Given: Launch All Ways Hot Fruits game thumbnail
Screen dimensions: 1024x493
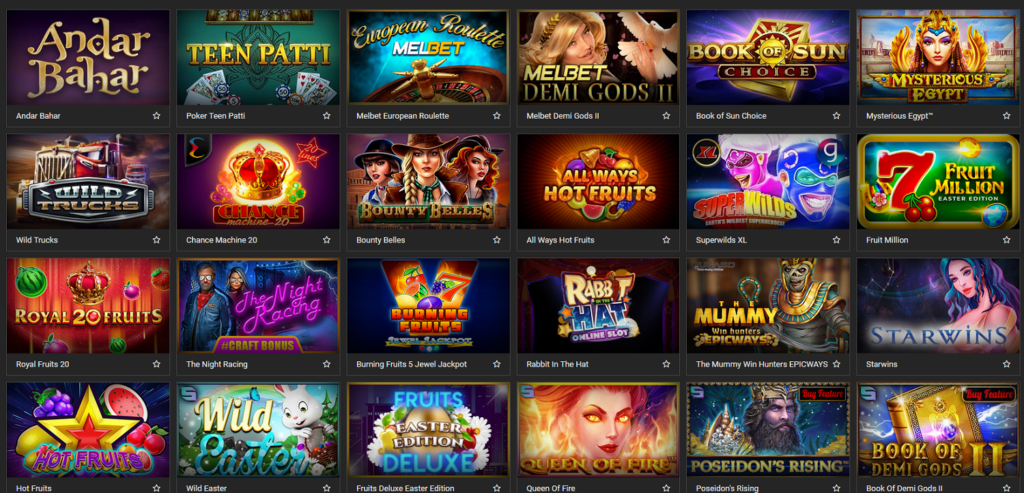Looking at the screenshot, I should pyautogui.click(x=598, y=182).
